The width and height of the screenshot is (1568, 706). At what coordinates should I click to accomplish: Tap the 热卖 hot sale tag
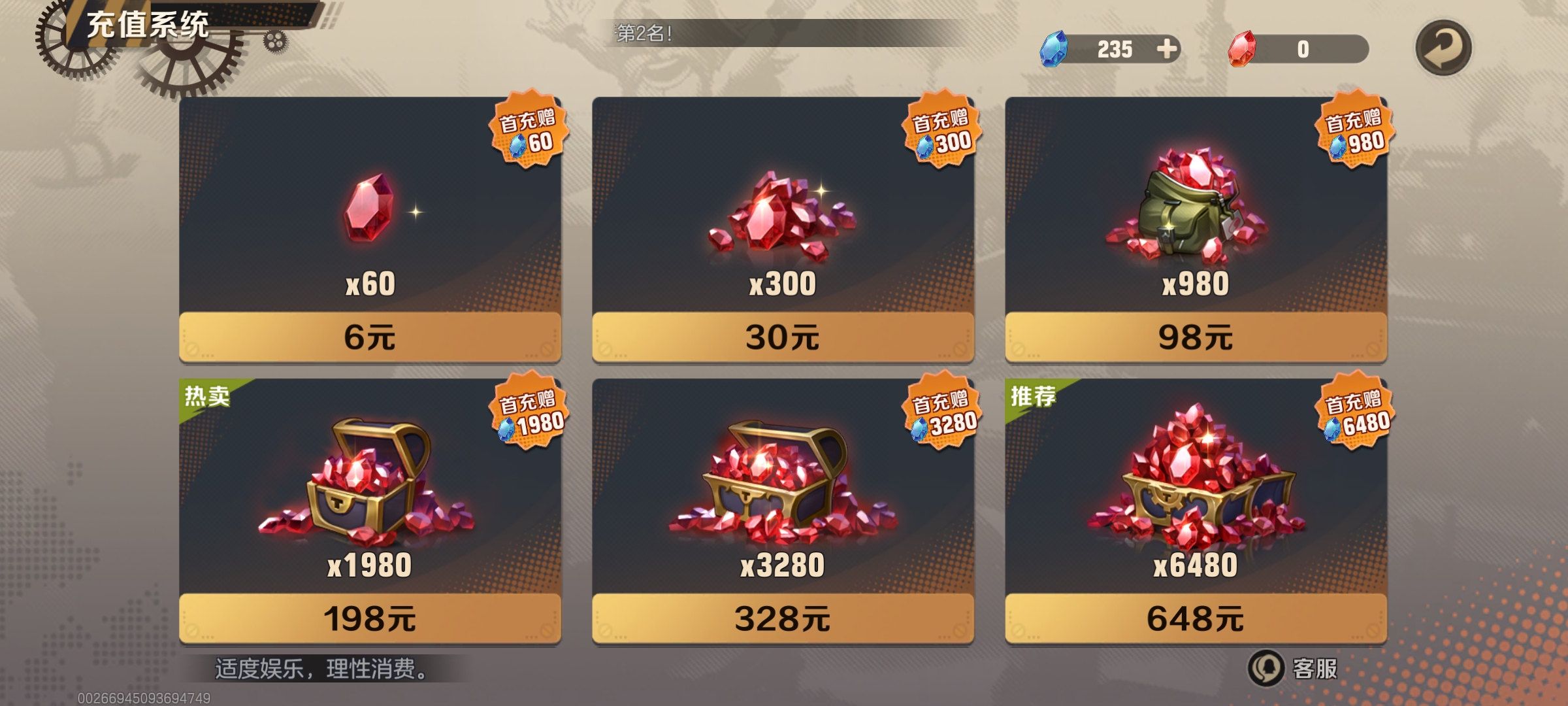coord(207,395)
